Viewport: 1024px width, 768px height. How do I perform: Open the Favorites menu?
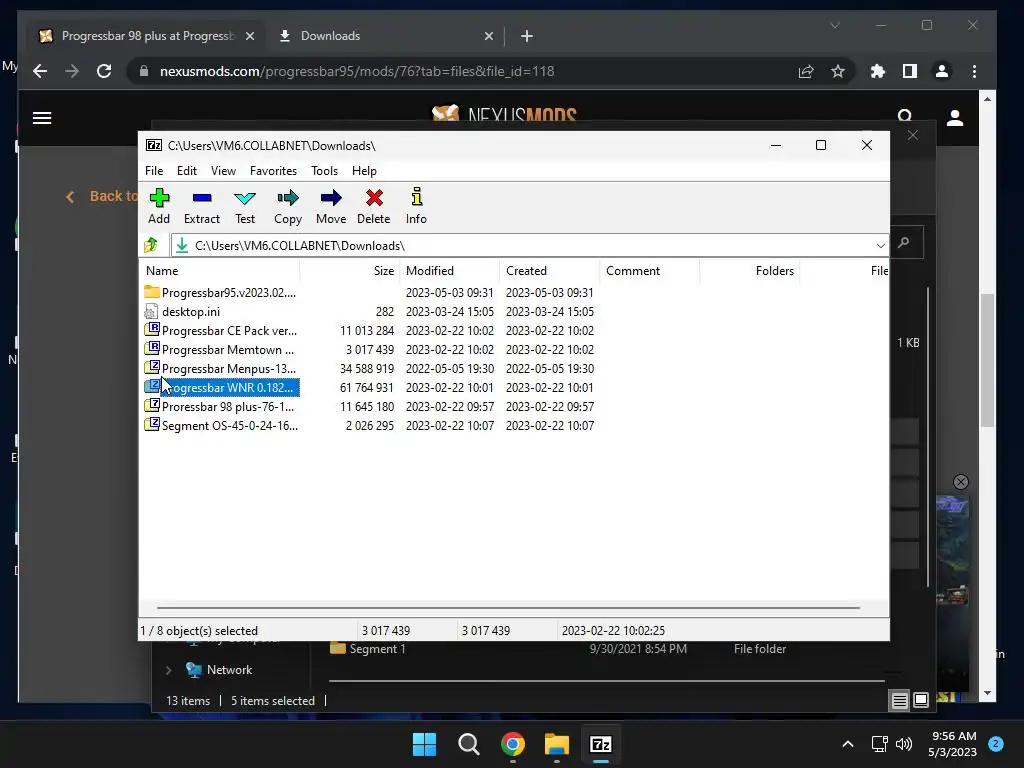coord(273,170)
